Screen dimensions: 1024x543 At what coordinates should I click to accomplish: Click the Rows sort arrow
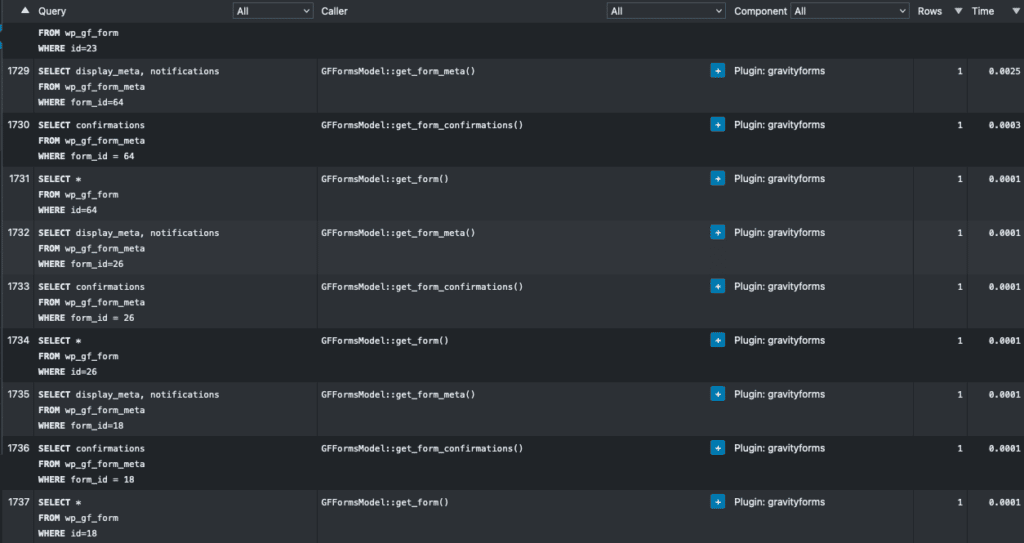pos(958,11)
